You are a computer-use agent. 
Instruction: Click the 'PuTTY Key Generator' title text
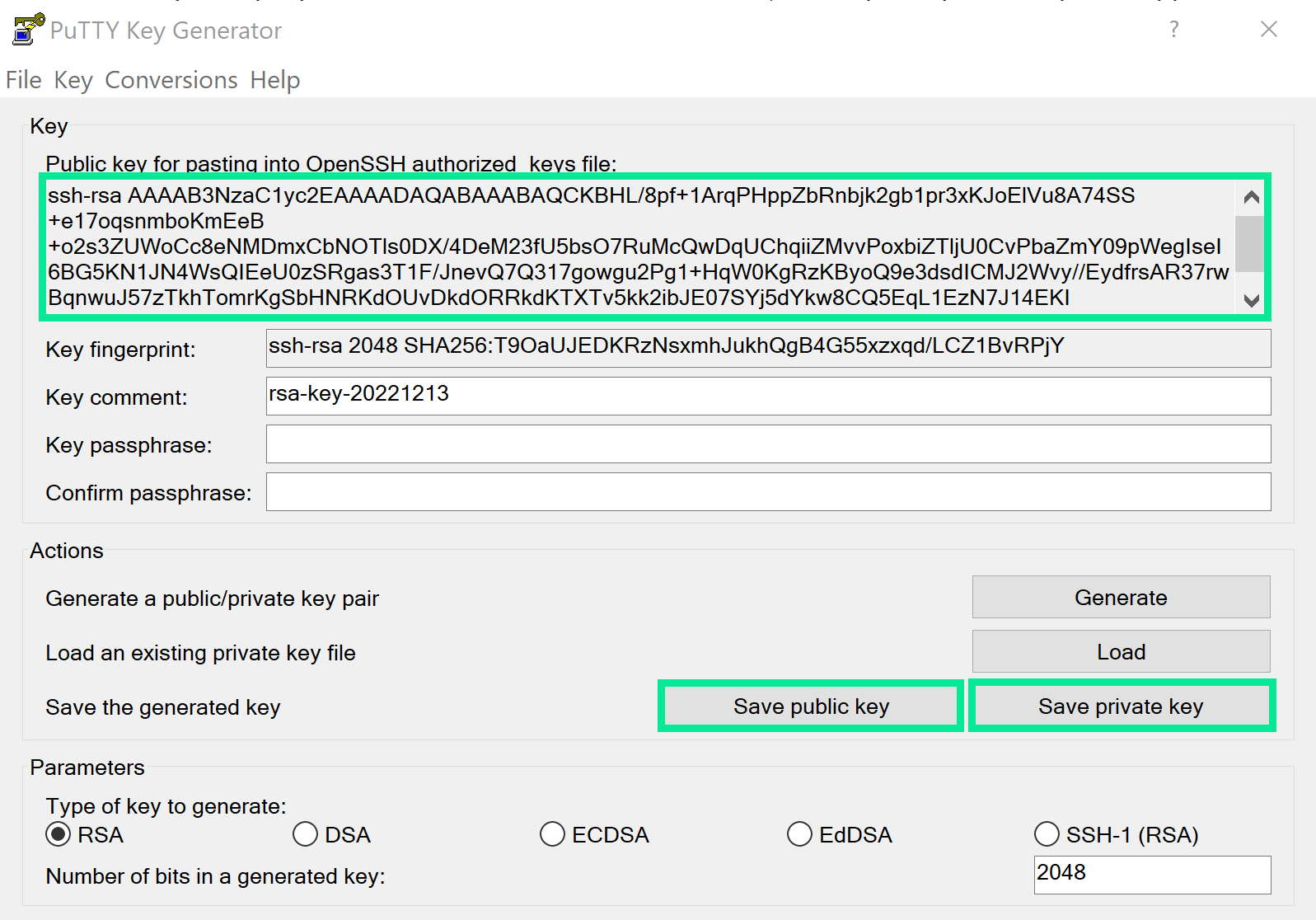tap(166, 31)
